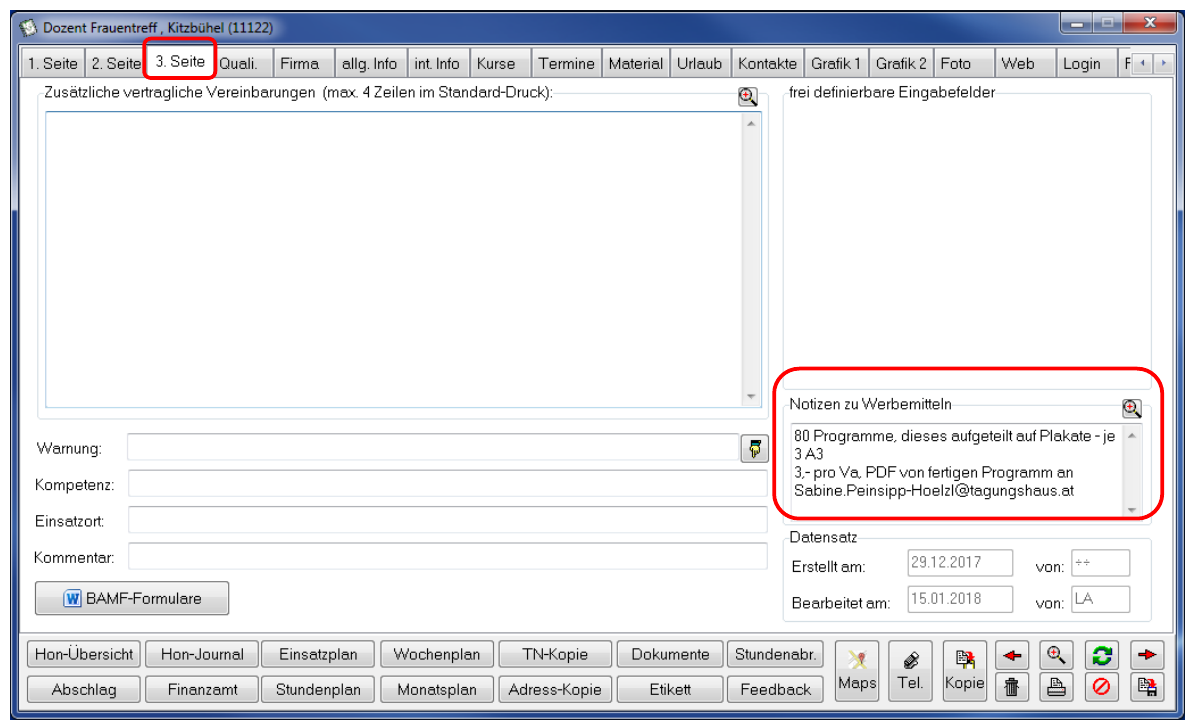Switch to the 2. Seite tab
1194x728 pixels.
coord(116,64)
